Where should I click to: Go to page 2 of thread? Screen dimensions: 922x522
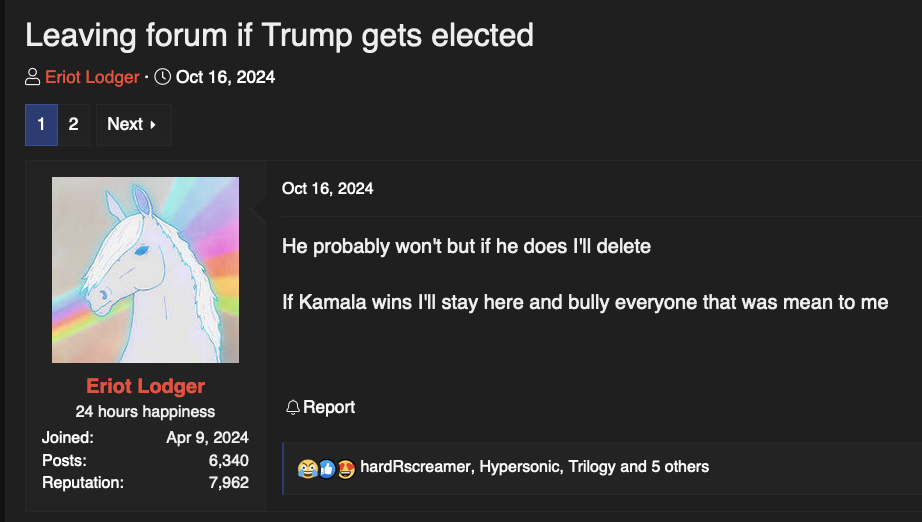tap(73, 125)
